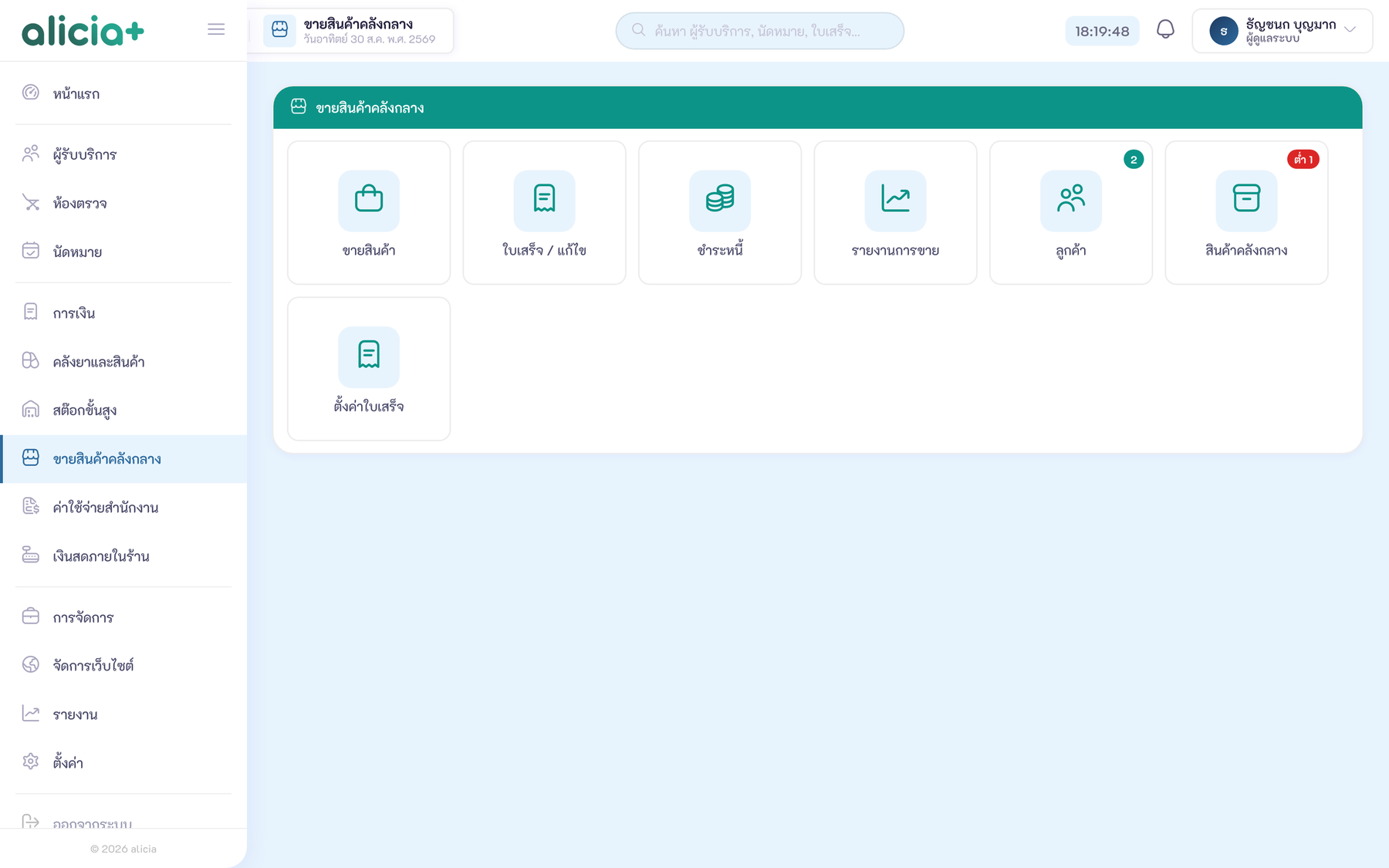Click the ออกจากระบบ logout icon
Viewport: 1389px width, 868px height.
[31, 821]
